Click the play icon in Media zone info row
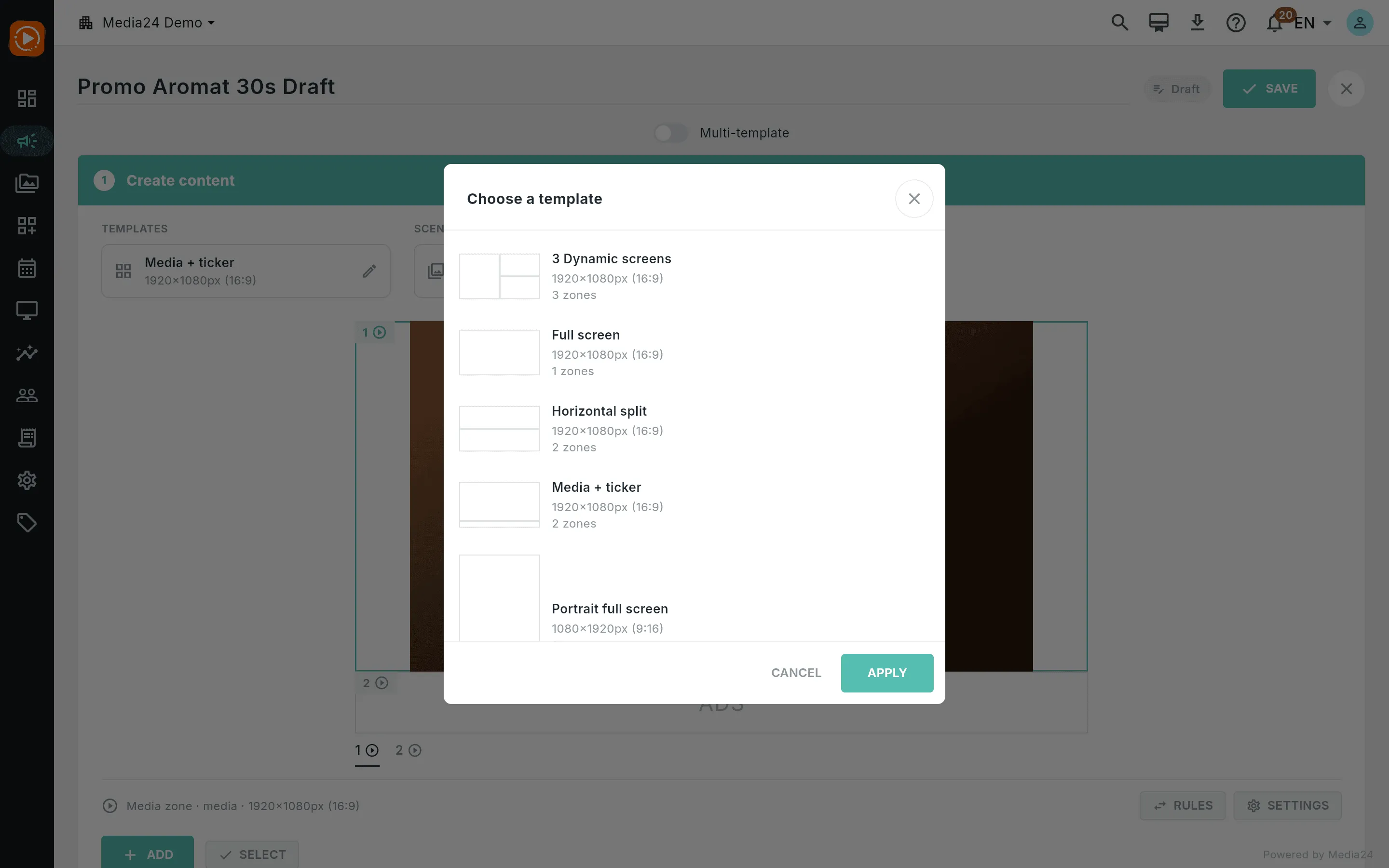Viewport: 1389px width, 868px height. tap(109, 805)
